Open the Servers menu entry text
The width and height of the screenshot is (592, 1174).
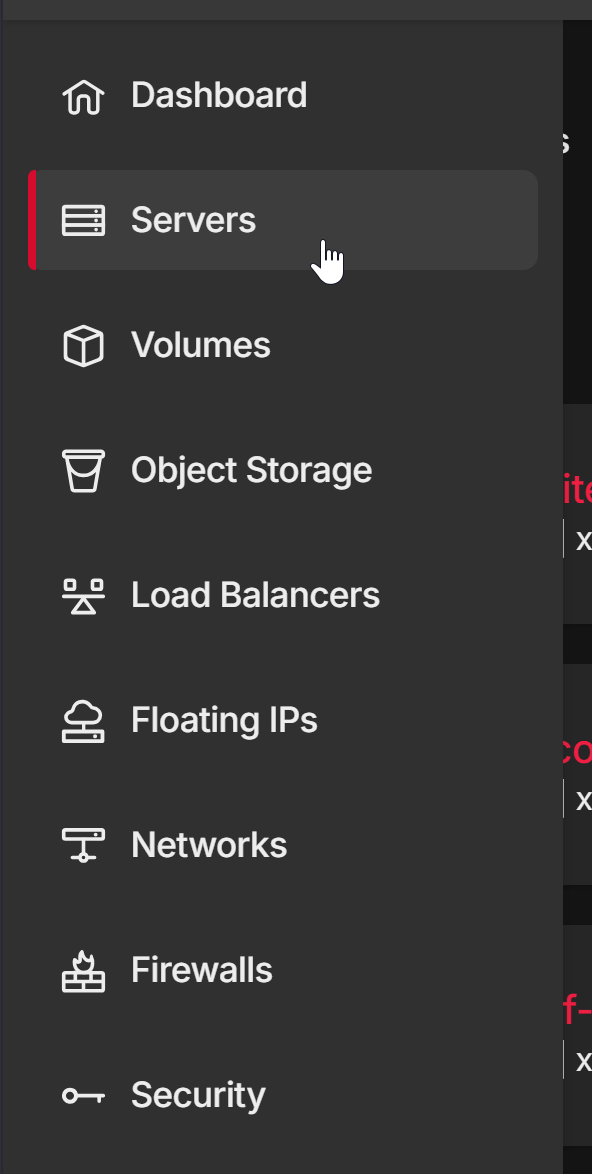[x=194, y=220]
